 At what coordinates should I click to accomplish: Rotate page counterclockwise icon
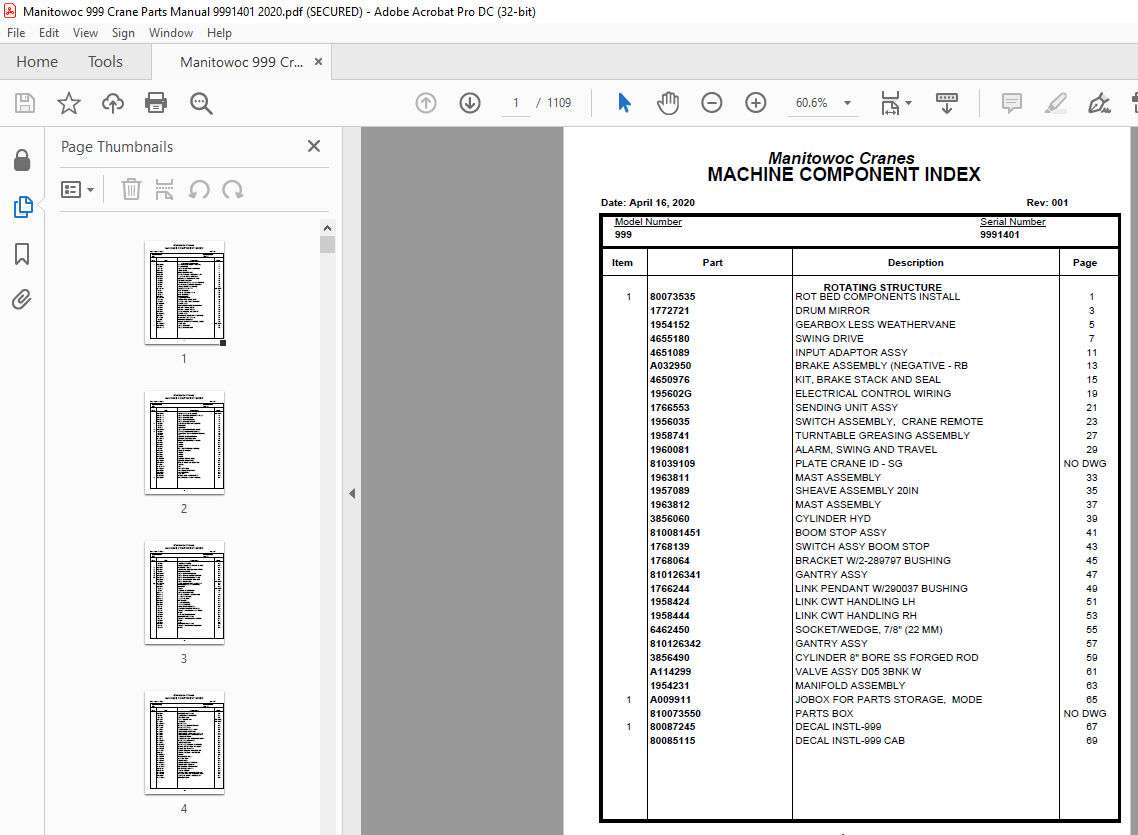[199, 190]
